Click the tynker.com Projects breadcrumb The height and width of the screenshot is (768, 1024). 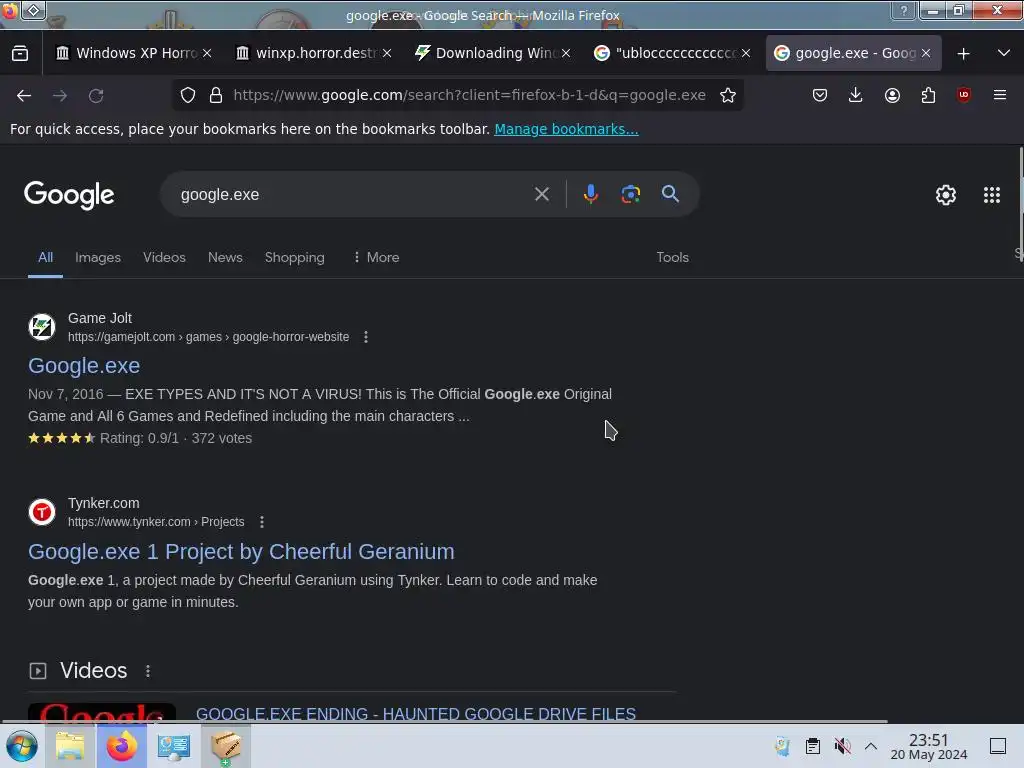point(156,522)
